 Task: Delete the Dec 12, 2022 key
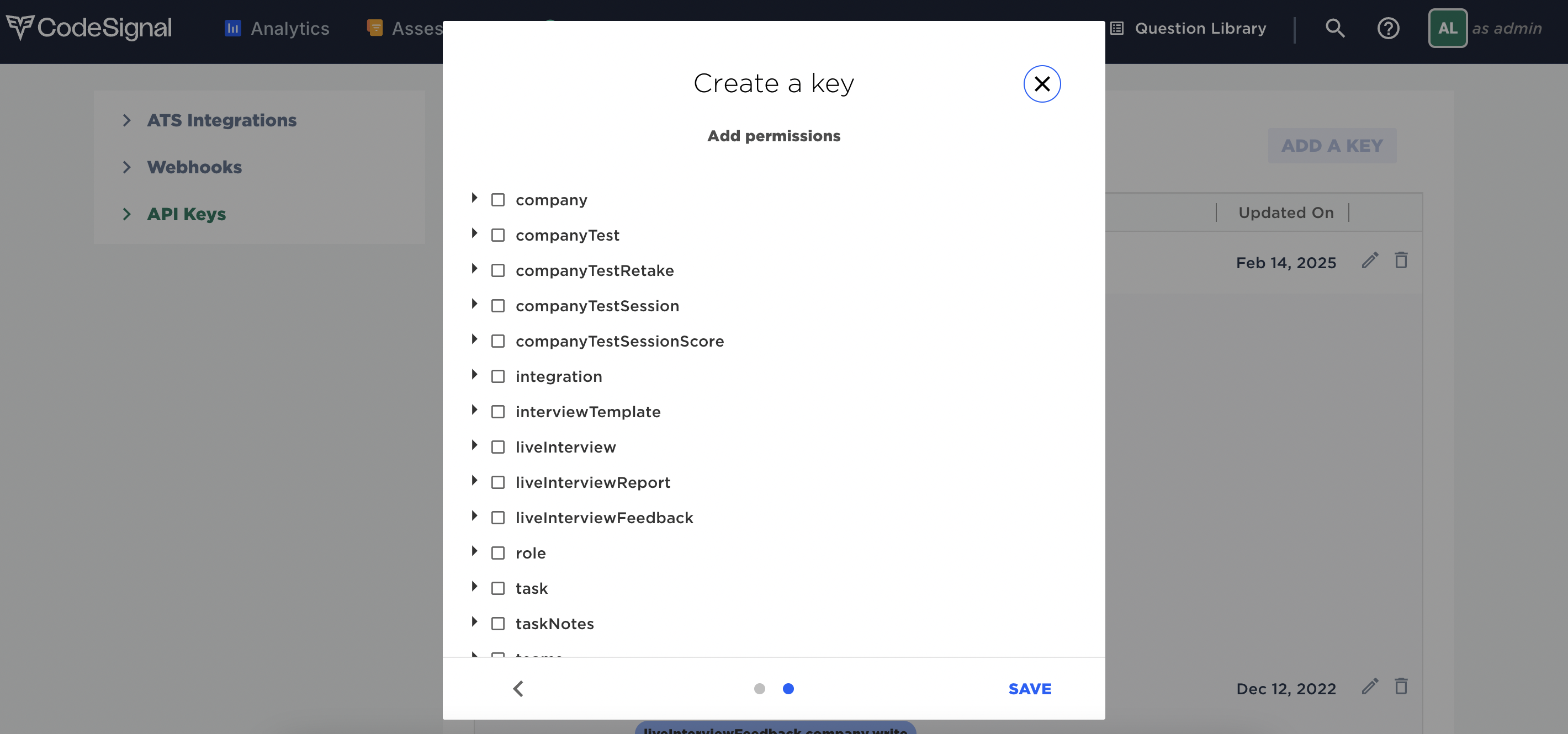pos(1401,687)
